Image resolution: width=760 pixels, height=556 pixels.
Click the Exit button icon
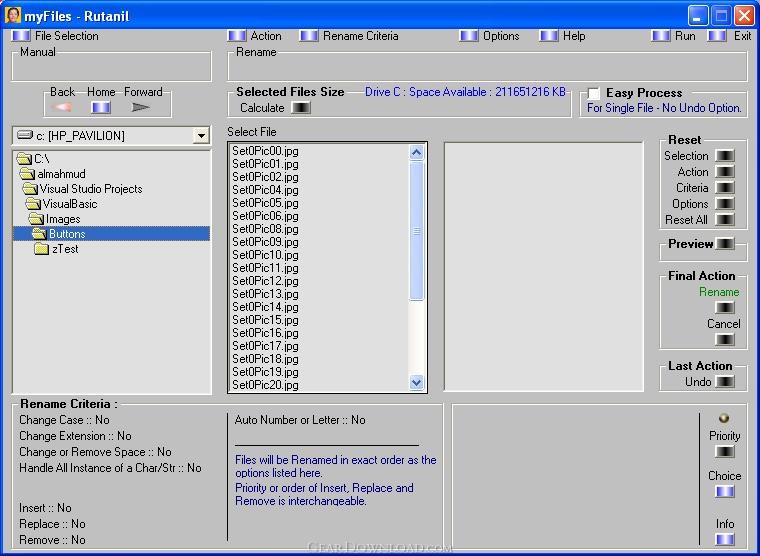tap(717, 36)
